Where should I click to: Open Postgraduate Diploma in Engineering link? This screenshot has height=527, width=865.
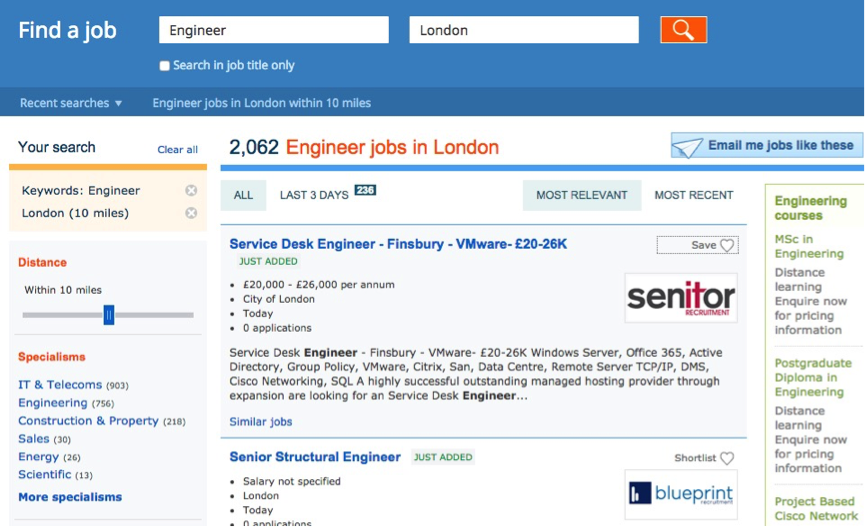(813, 377)
